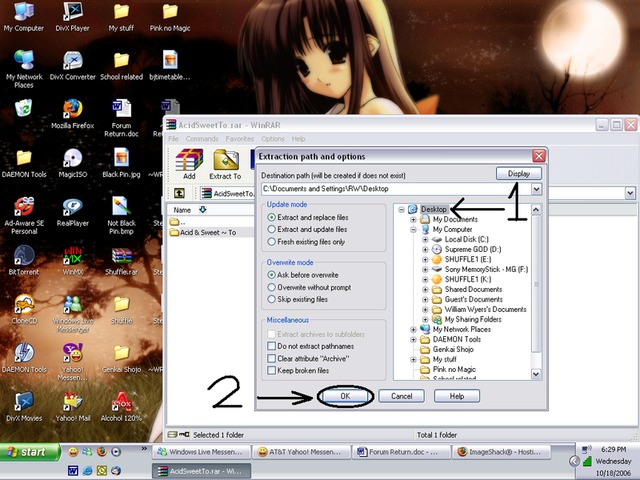Open the WinRAR Favorites menu
The width and height of the screenshot is (640, 480).
tap(240, 139)
